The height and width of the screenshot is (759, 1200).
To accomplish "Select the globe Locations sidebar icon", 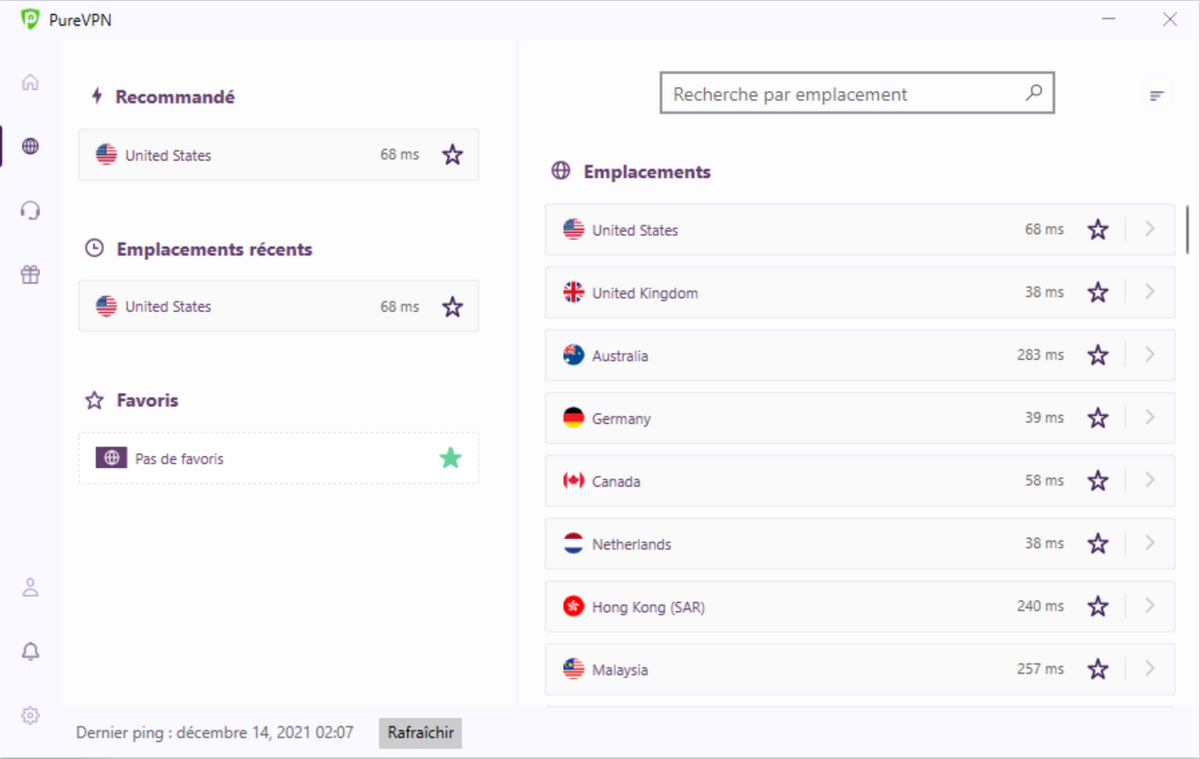I will click(30, 146).
